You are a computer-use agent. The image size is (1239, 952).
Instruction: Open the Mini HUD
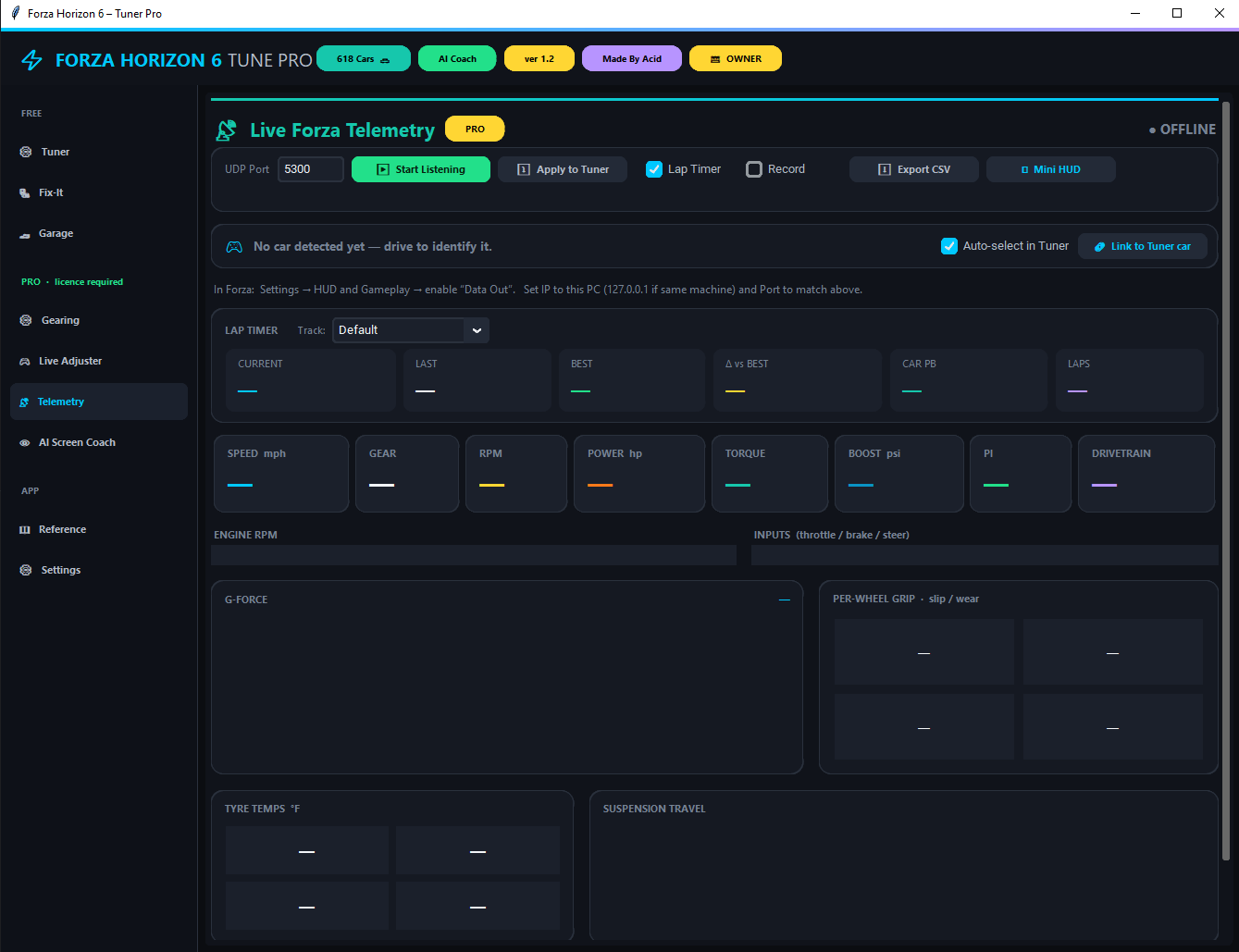pyautogui.click(x=1051, y=169)
